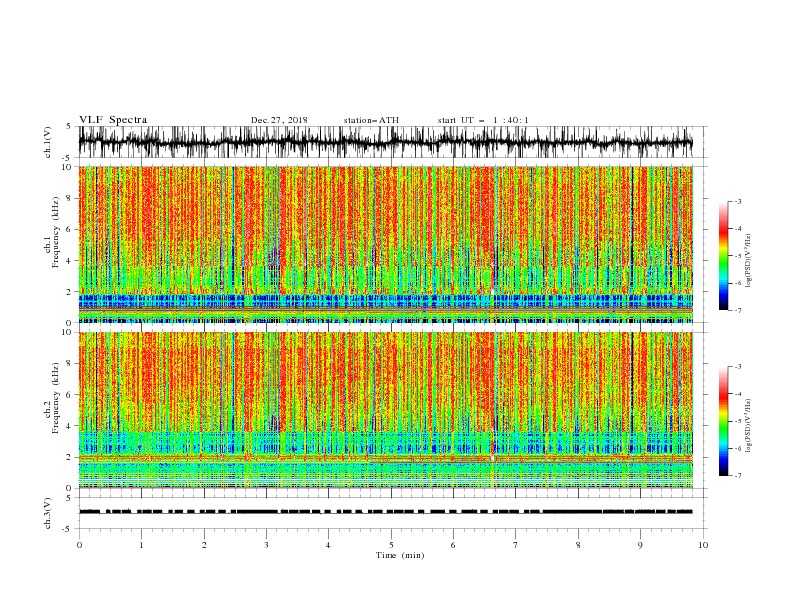The width and height of the screenshot is (792, 612).
Task: Click the ch.2 spectrogram panel
Action: tap(385, 410)
